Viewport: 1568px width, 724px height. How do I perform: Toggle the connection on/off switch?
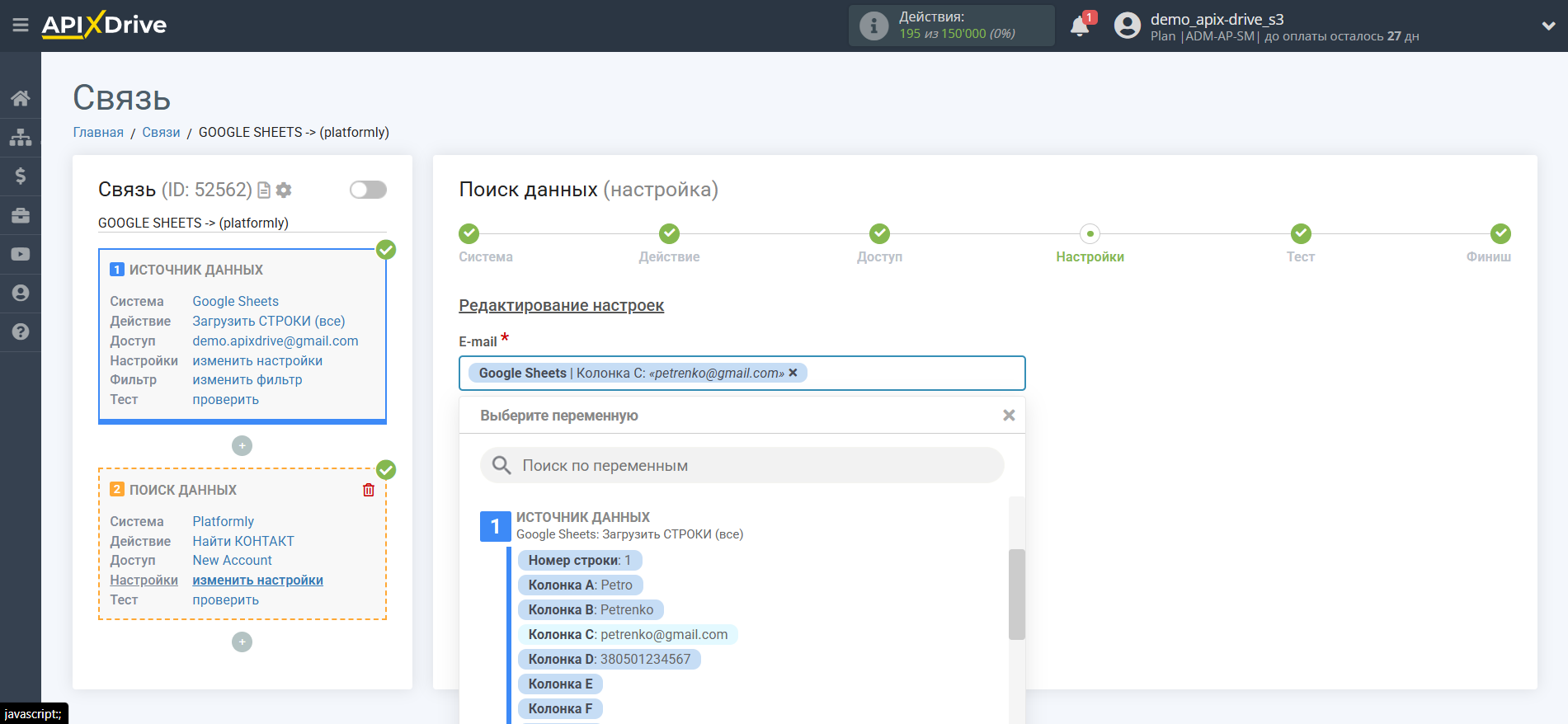coord(368,190)
